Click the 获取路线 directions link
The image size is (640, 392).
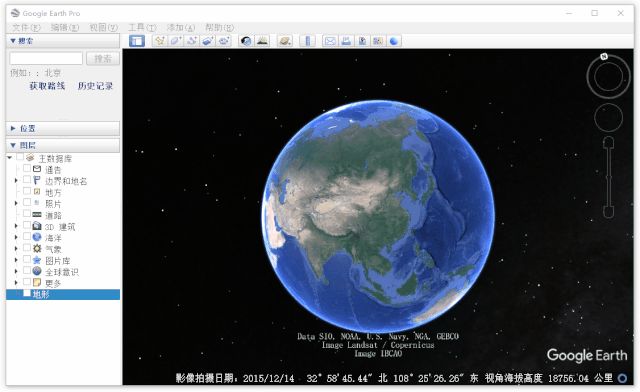47,86
